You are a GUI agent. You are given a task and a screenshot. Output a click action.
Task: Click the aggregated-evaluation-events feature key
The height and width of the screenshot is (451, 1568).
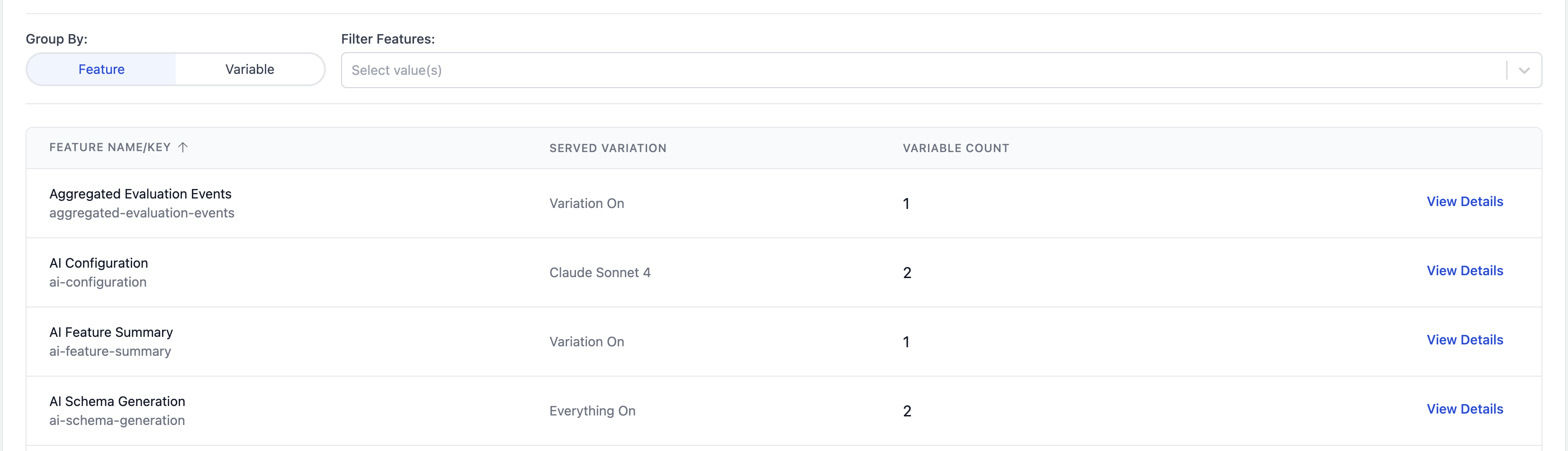(x=141, y=213)
